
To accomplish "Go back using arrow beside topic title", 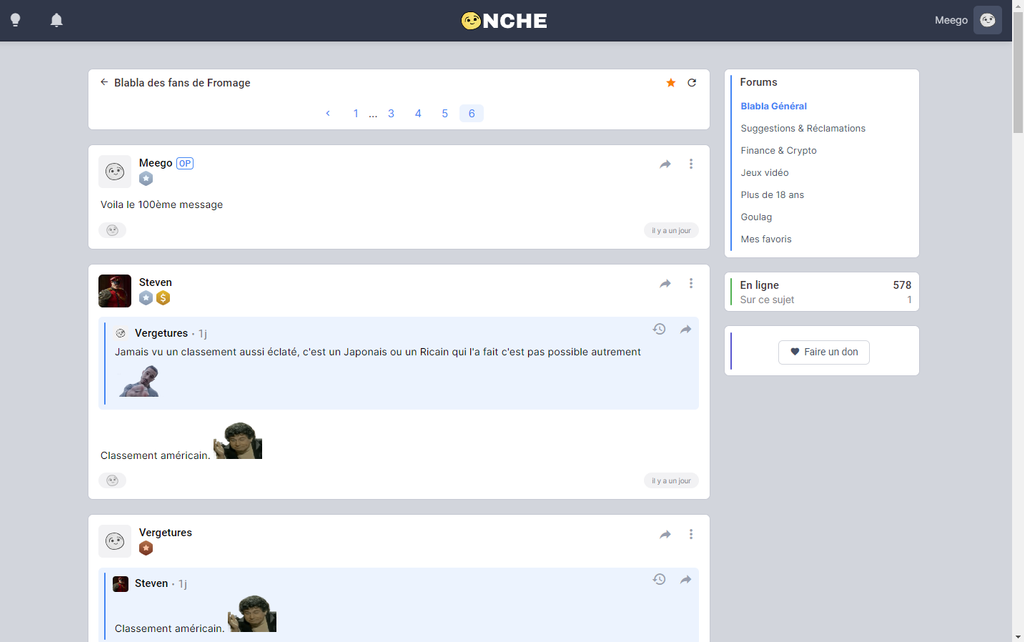I will (x=104, y=83).
